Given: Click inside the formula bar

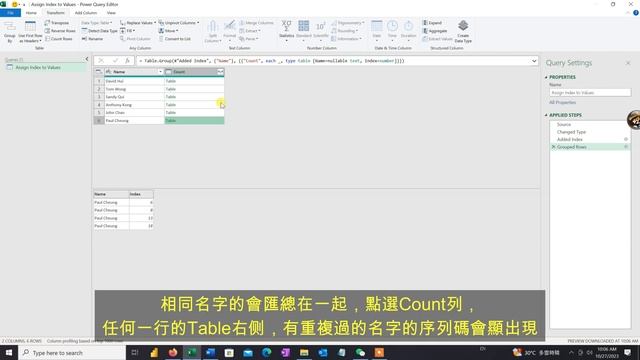Looking at the screenshot, I should click(x=333, y=61).
